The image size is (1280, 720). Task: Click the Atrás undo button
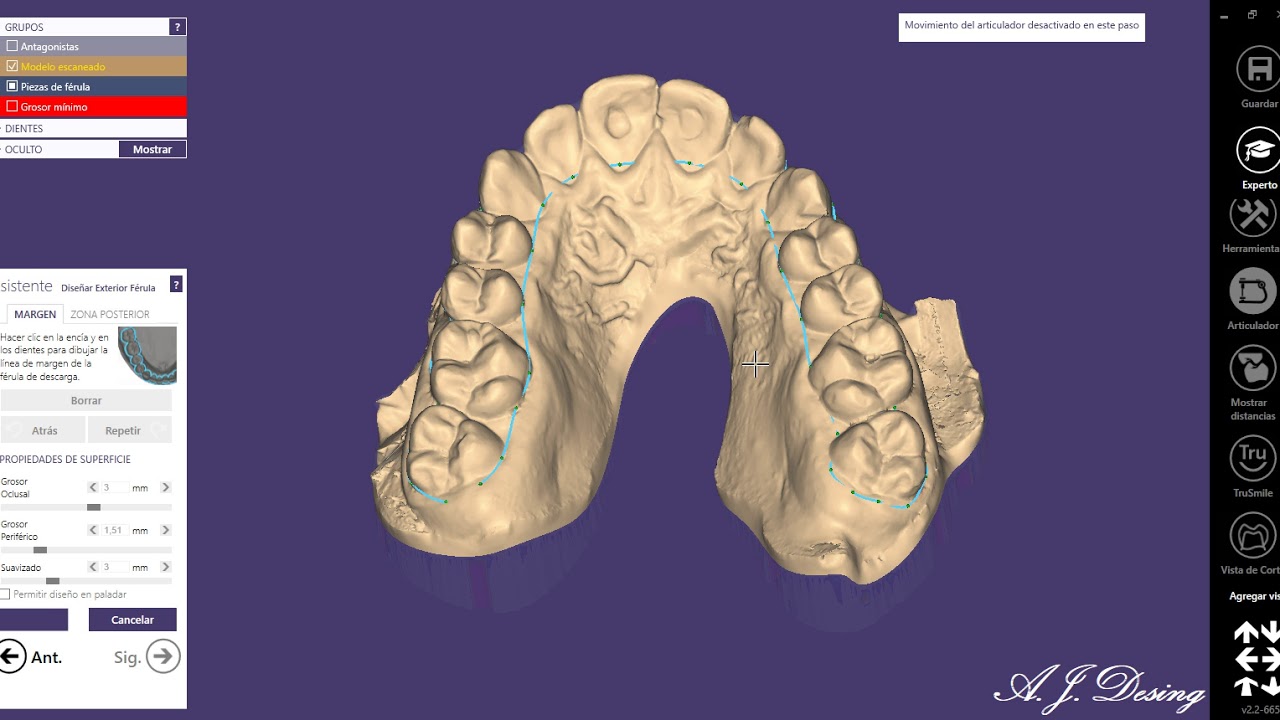pyautogui.click(x=42, y=430)
